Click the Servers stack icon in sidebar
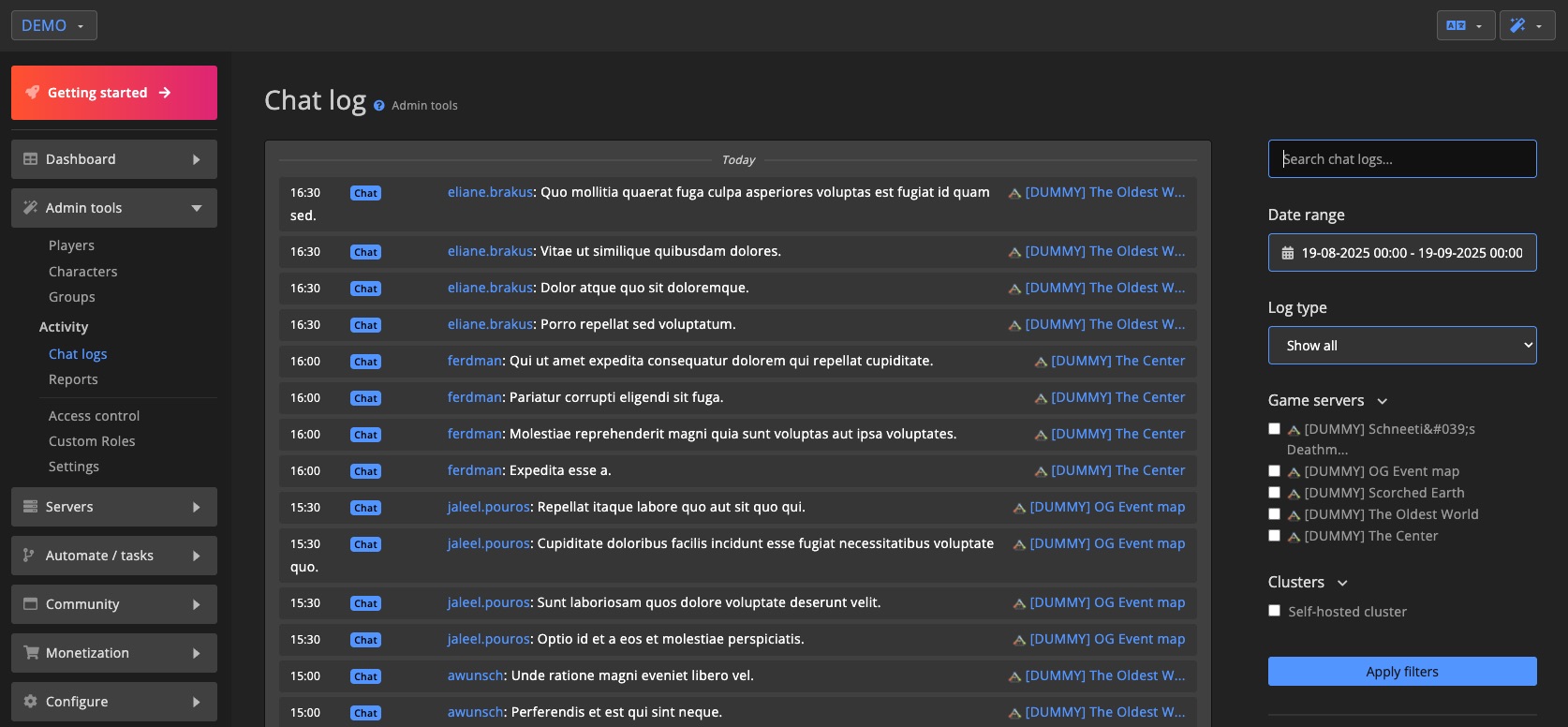The height and width of the screenshot is (727, 1568). (x=30, y=507)
